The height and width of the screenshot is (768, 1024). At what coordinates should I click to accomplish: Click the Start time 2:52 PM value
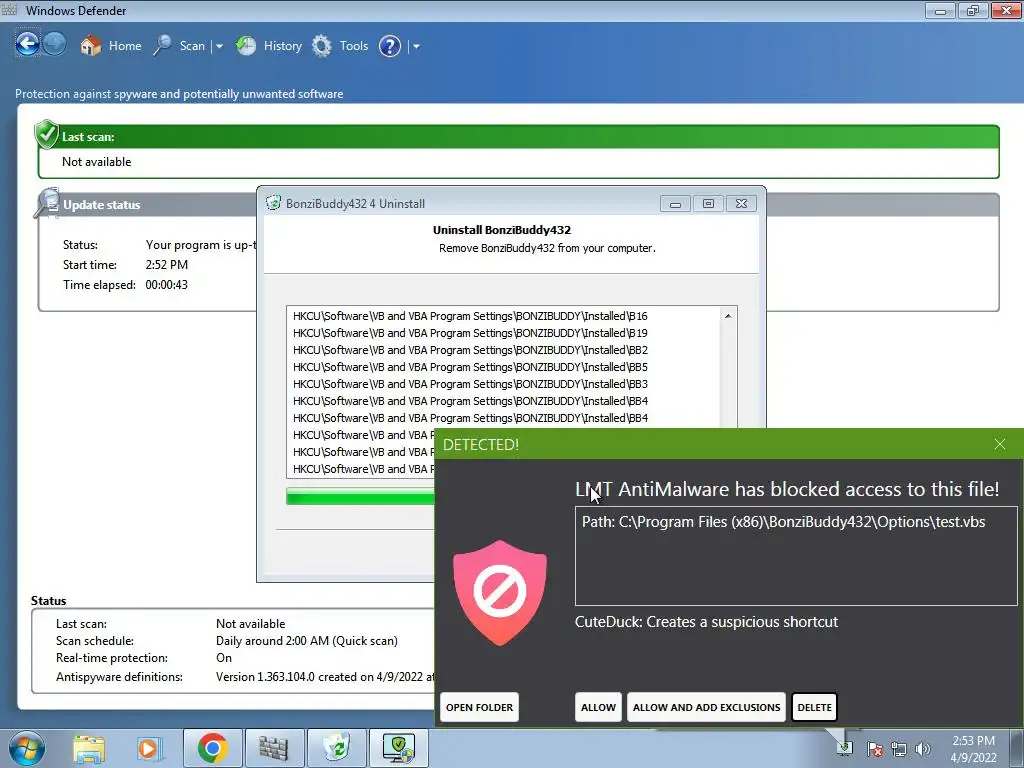[167, 265]
